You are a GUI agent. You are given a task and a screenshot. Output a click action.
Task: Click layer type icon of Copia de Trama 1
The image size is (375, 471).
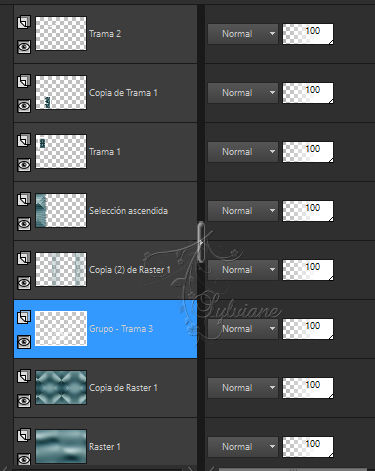point(24,81)
